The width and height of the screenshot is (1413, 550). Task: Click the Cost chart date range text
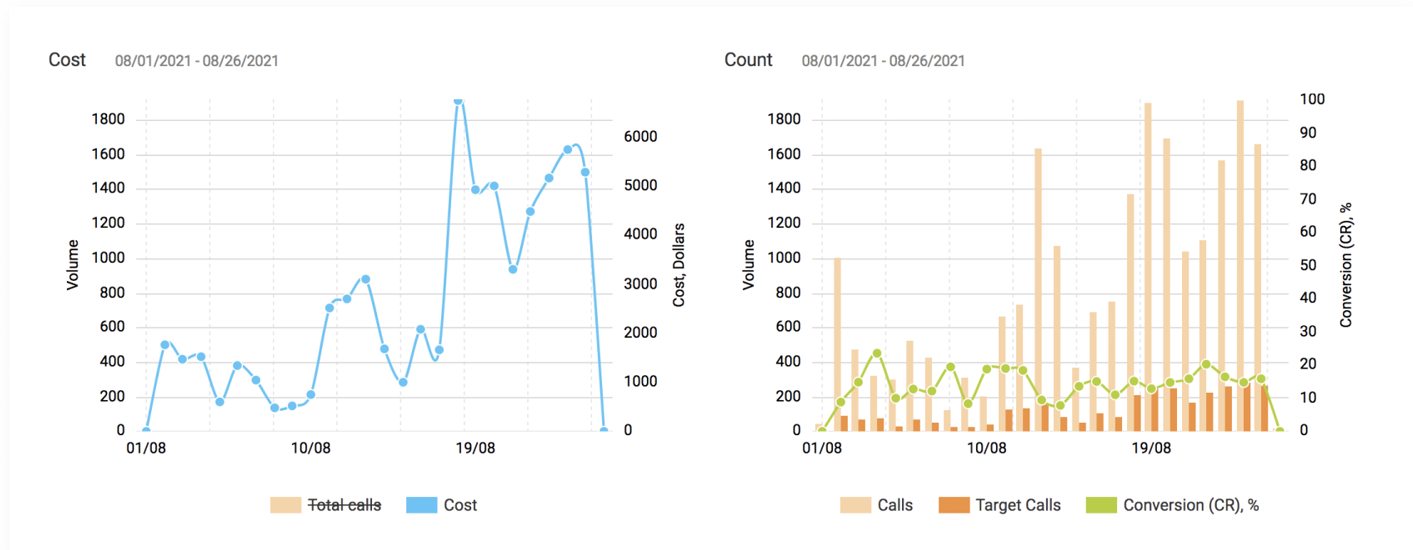click(x=197, y=61)
